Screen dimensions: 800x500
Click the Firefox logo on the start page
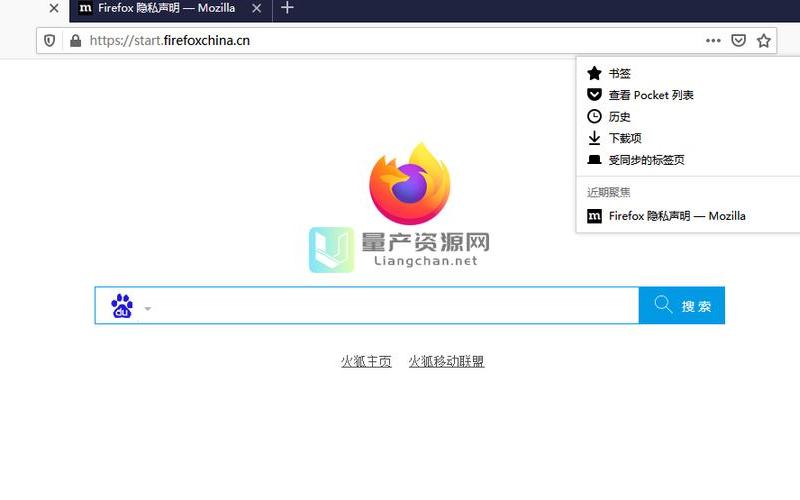point(410,184)
